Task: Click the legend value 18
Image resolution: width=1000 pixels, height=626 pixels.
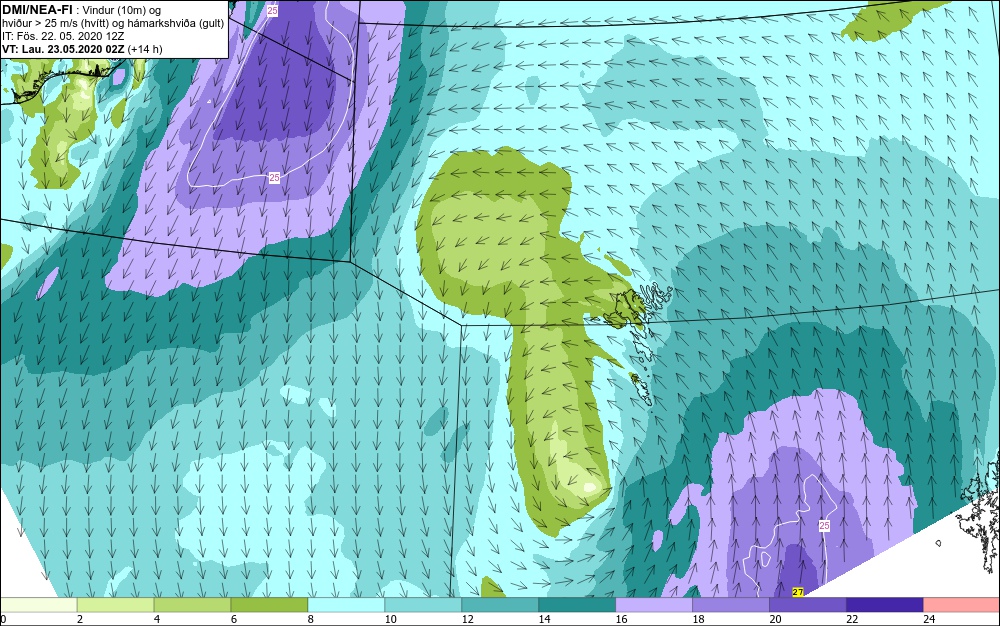Action: 698,619
